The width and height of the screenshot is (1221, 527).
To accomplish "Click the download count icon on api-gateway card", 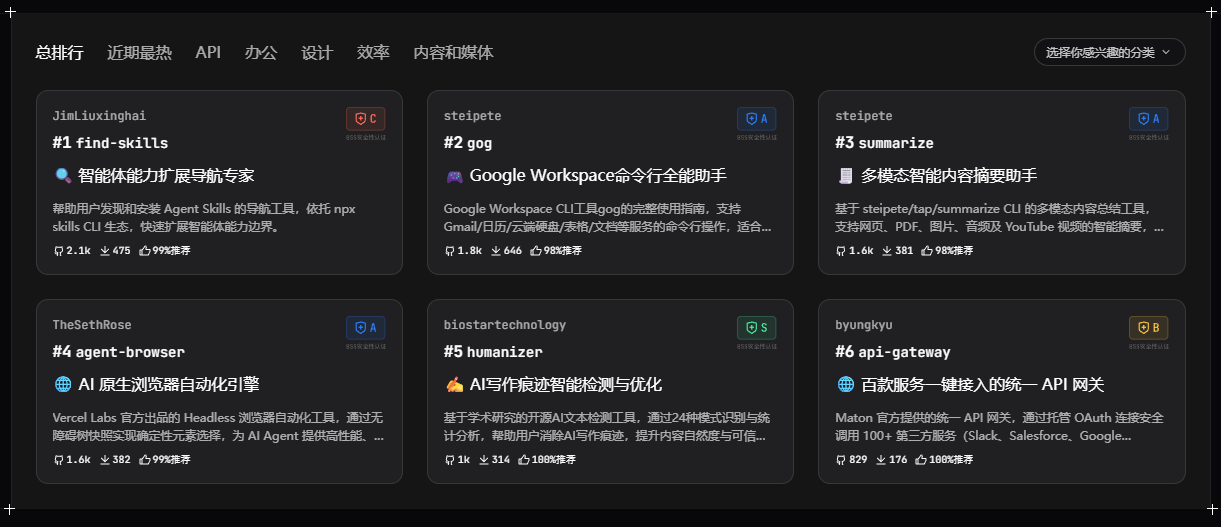I will pyautogui.click(x=881, y=460).
